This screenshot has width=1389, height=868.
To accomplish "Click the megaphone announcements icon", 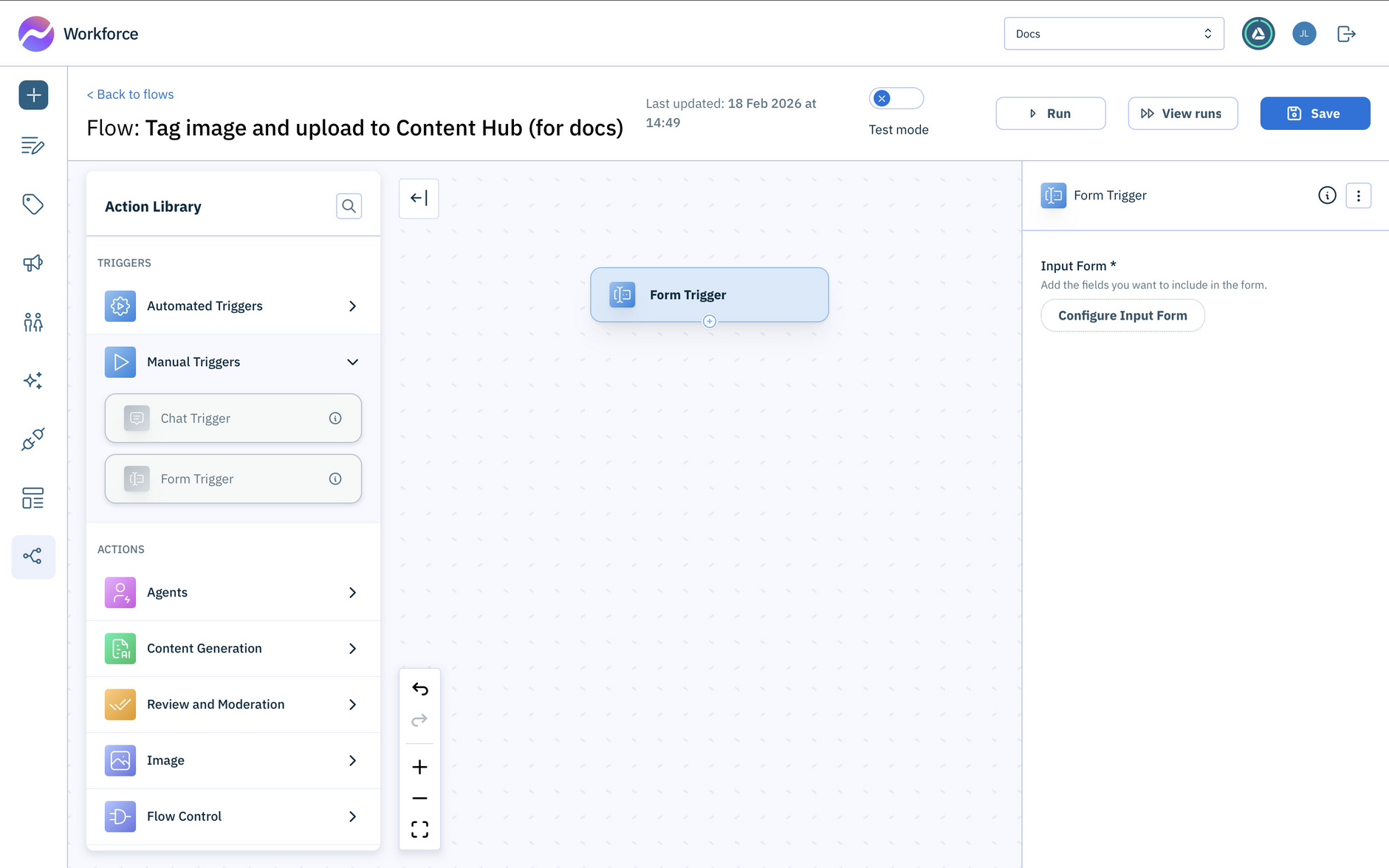I will pos(33,263).
